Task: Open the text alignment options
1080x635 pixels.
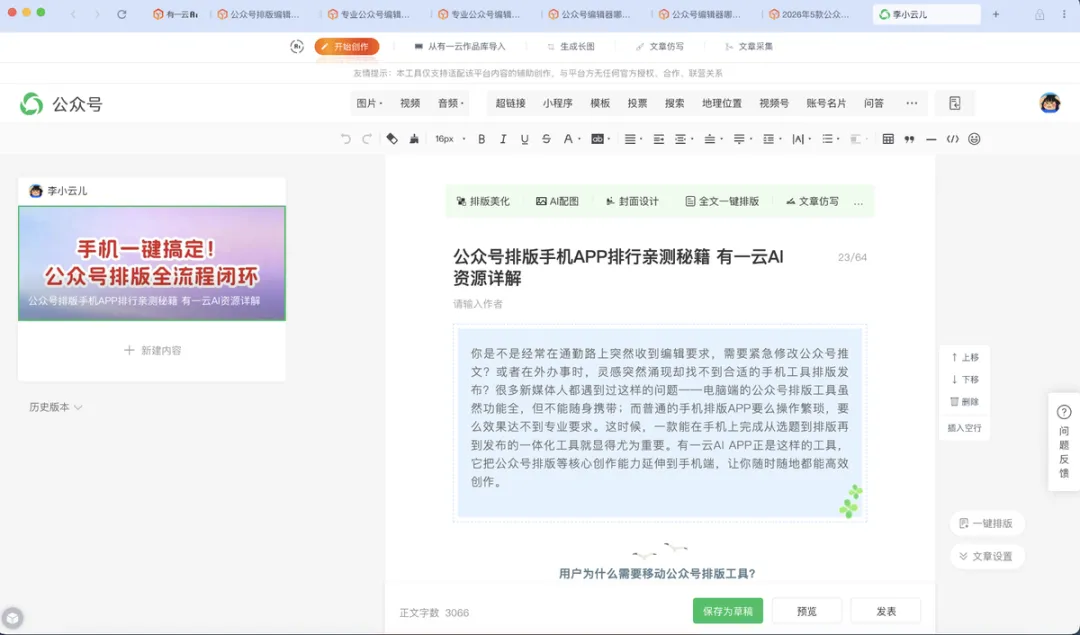Action: click(630, 139)
